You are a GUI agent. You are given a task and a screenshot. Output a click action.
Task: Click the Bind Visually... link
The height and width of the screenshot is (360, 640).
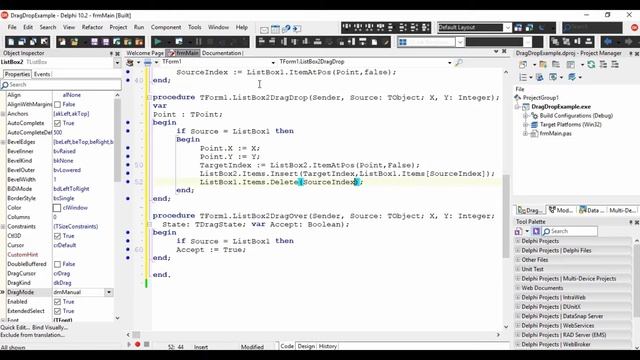coord(50,327)
